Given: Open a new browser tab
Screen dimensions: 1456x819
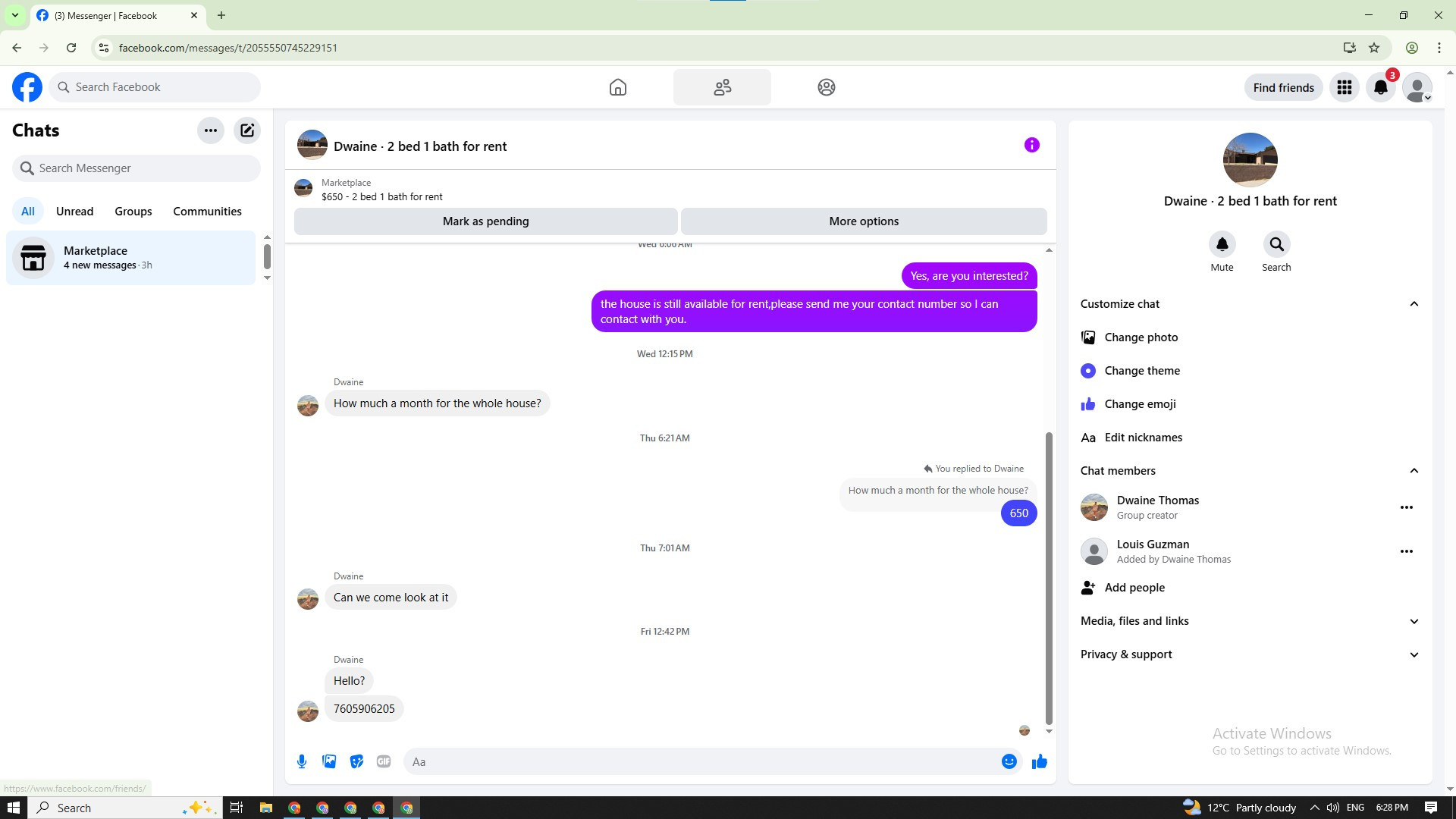Looking at the screenshot, I should coord(221,15).
